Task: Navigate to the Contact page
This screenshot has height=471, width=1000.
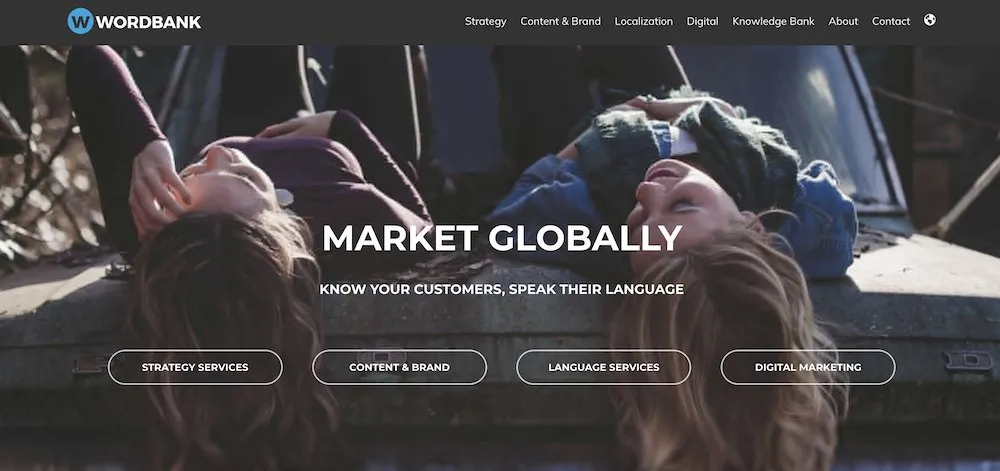Action: (891, 22)
